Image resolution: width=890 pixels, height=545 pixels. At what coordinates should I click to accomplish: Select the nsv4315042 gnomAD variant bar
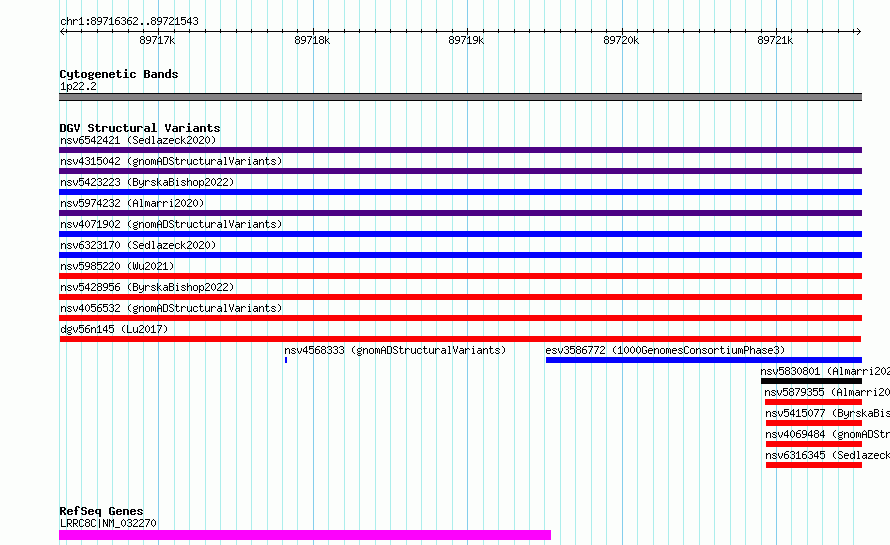pos(460,171)
